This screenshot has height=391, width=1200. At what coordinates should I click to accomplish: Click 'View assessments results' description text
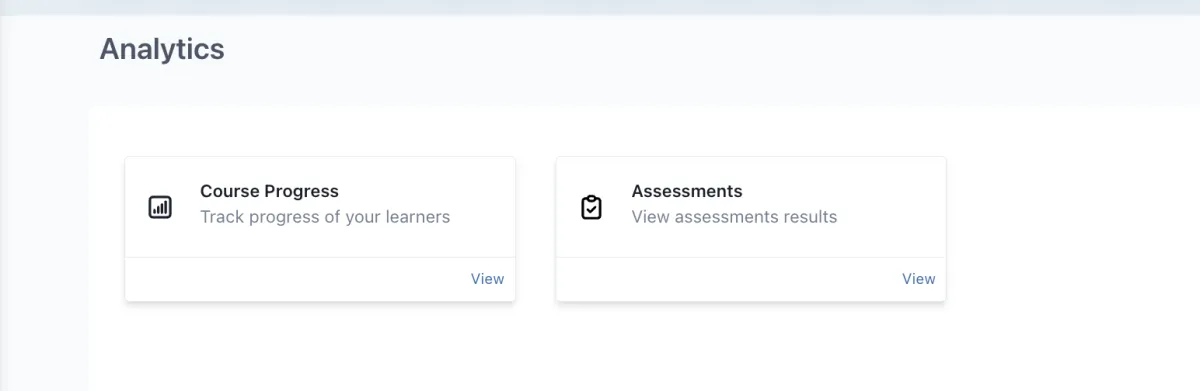(x=734, y=216)
